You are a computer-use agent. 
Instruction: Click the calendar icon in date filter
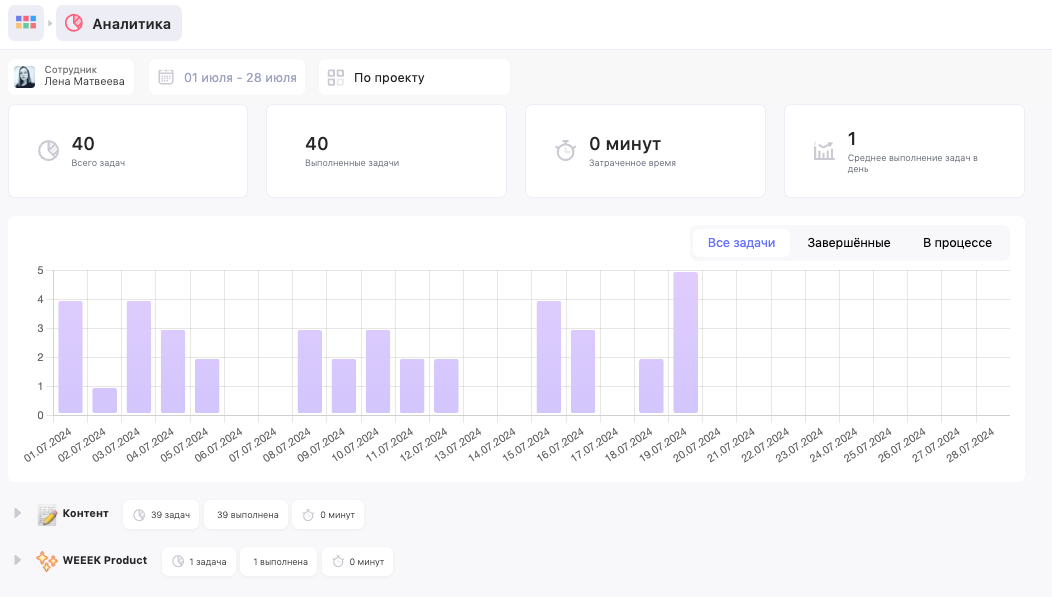click(x=166, y=77)
